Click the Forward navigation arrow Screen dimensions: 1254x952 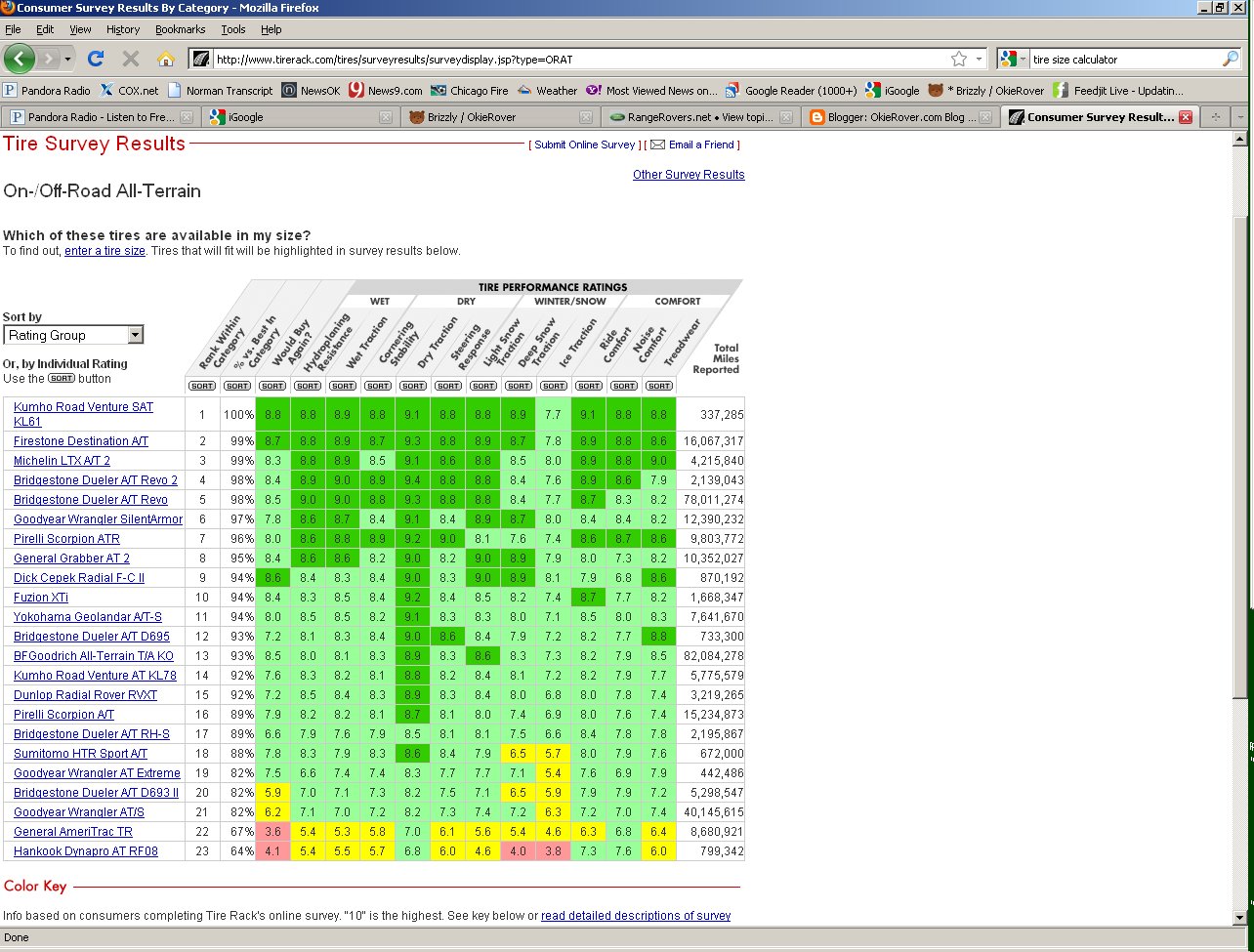(x=49, y=59)
